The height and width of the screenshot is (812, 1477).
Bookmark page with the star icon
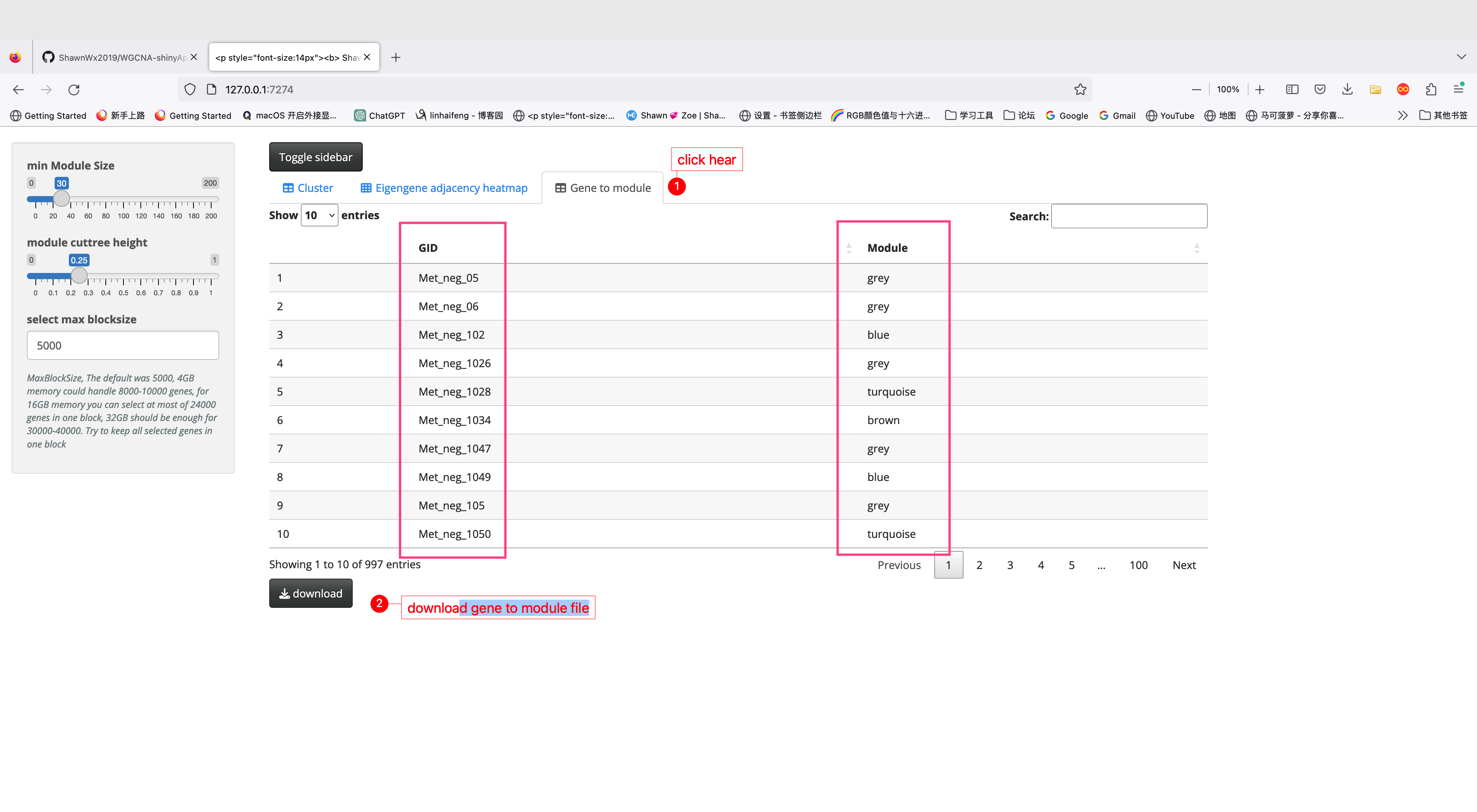(x=1080, y=90)
